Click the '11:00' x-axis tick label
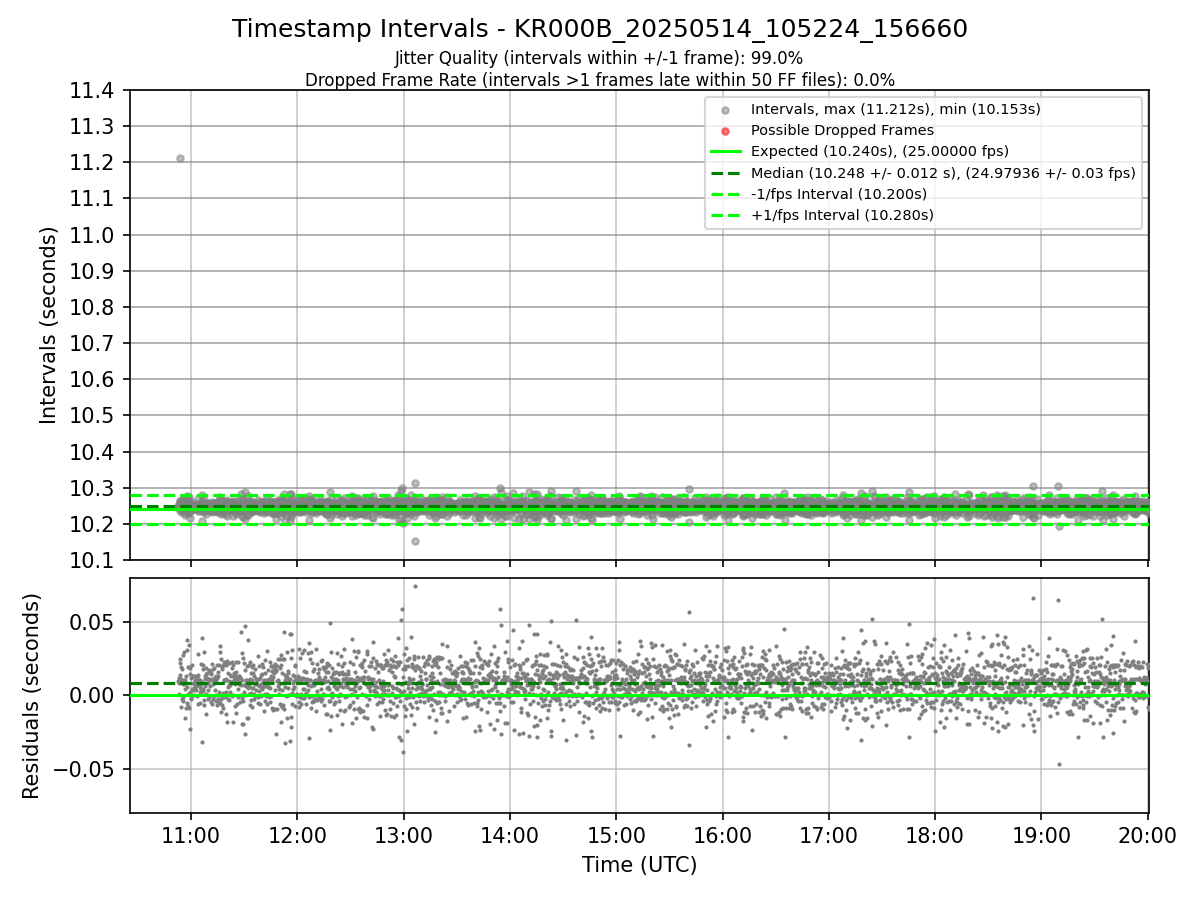This screenshot has height=900, width=1200. point(191,834)
